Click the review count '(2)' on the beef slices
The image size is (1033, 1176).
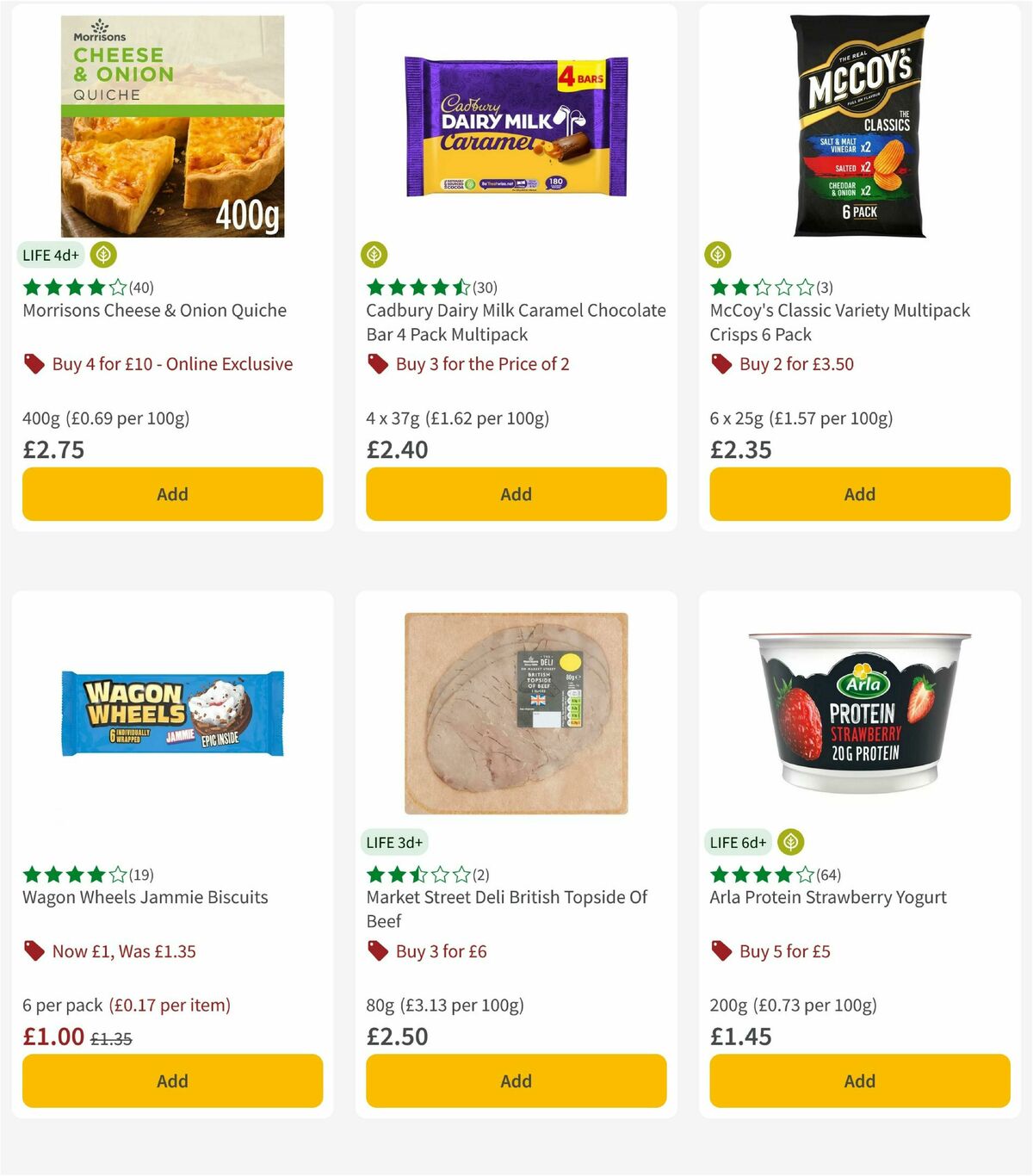pos(479,874)
